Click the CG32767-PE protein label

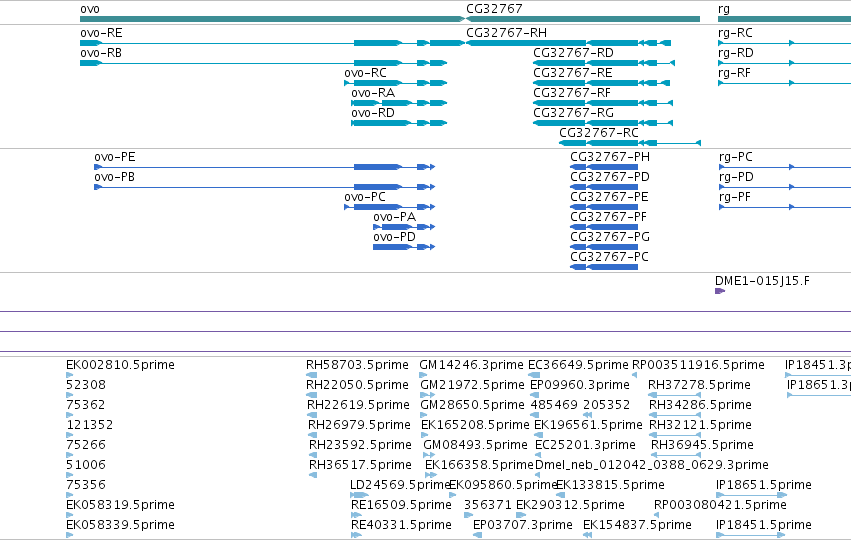tap(609, 198)
